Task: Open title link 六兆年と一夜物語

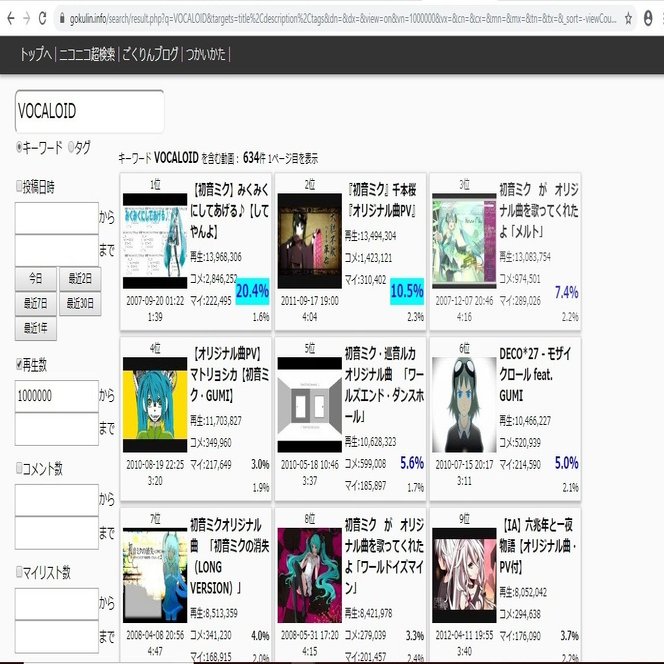Action: 538,545
